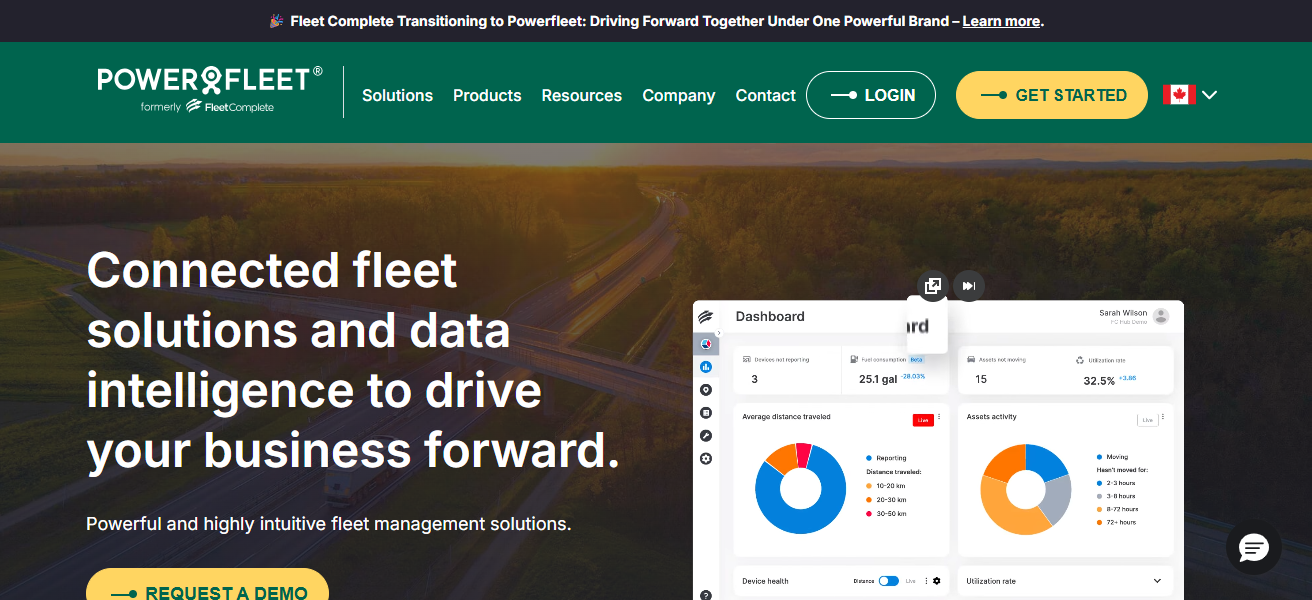Click the Reporting blue legend dot
Screen dimensions: 1312x600
pyautogui.click(x=869, y=458)
